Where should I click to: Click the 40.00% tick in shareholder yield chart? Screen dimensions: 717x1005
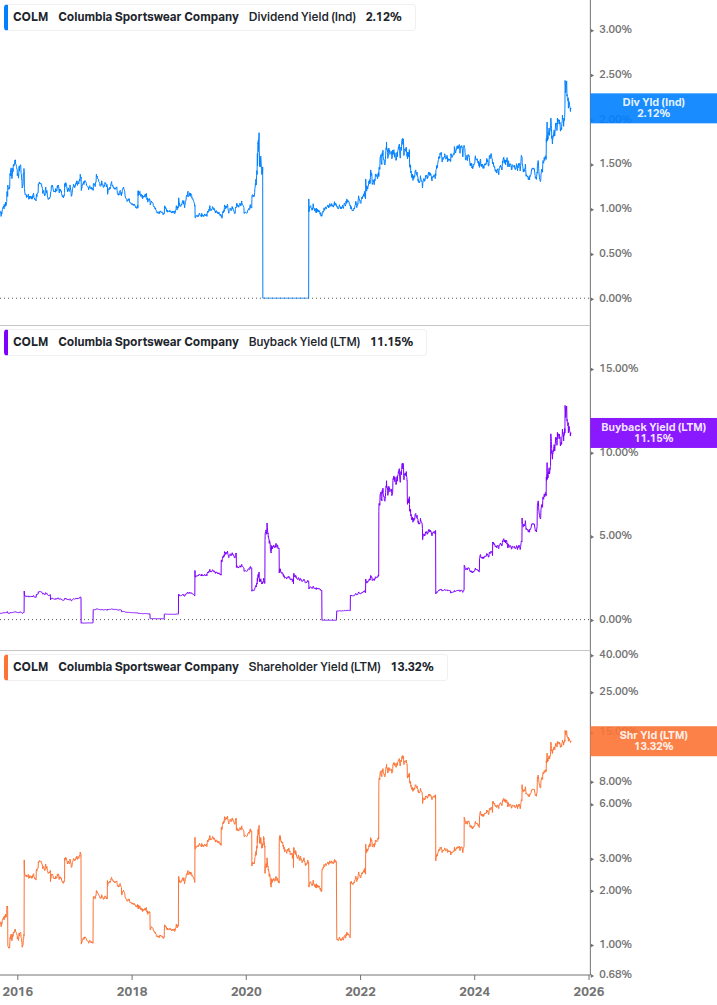click(618, 654)
